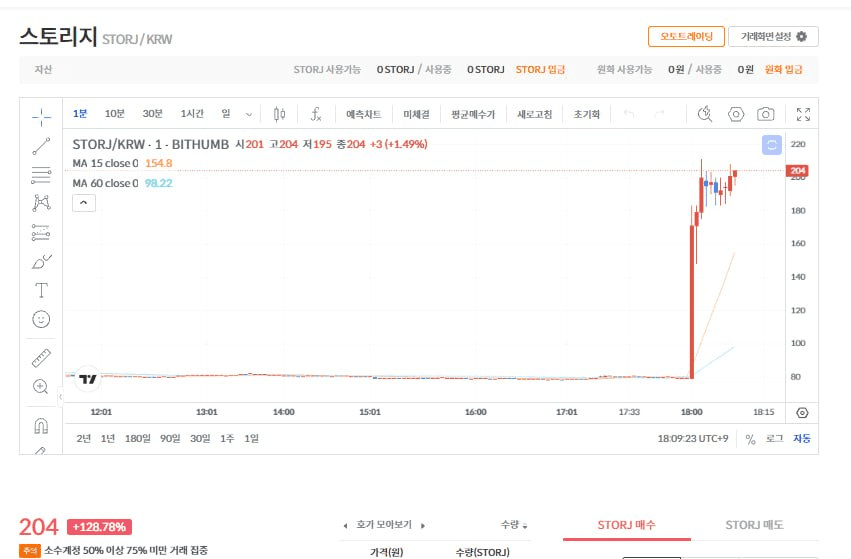Image resolution: width=851 pixels, height=559 pixels.
Task: Click the TradingView logo on chart
Action: [87, 379]
